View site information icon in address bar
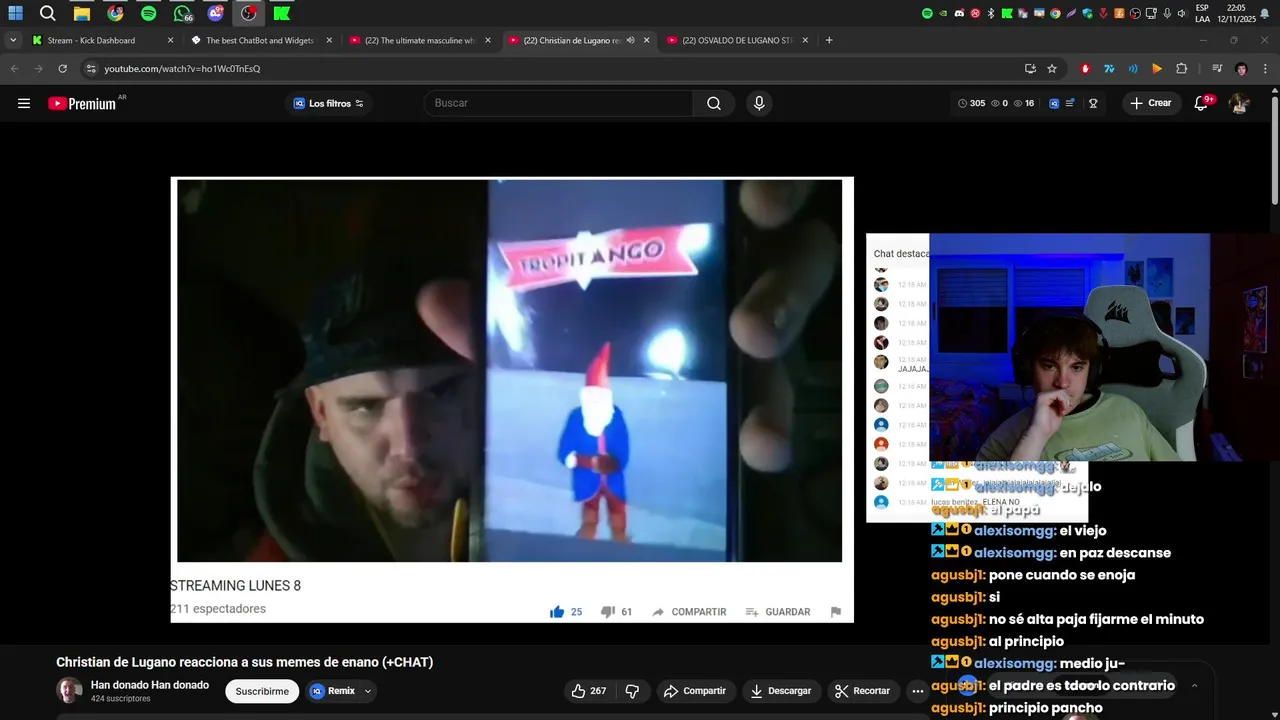The image size is (1280, 720). click(91, 69)
